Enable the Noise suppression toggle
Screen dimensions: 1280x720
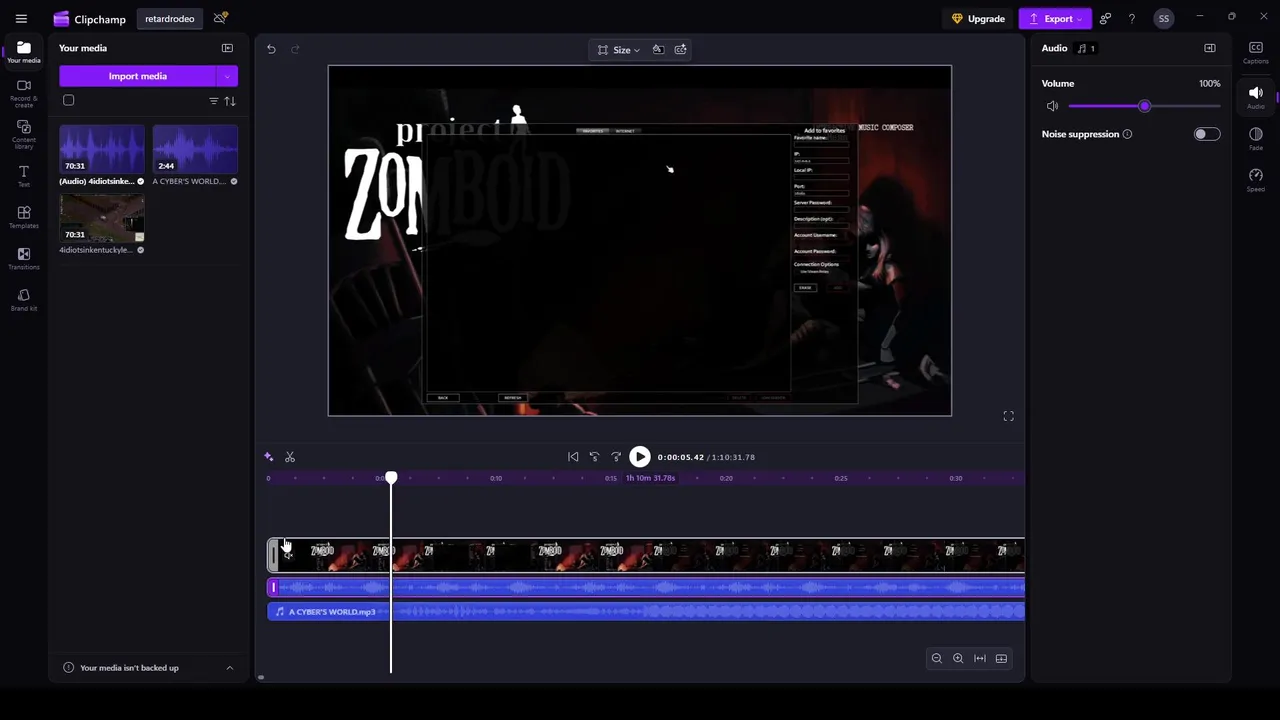(x=1207, y=134)
